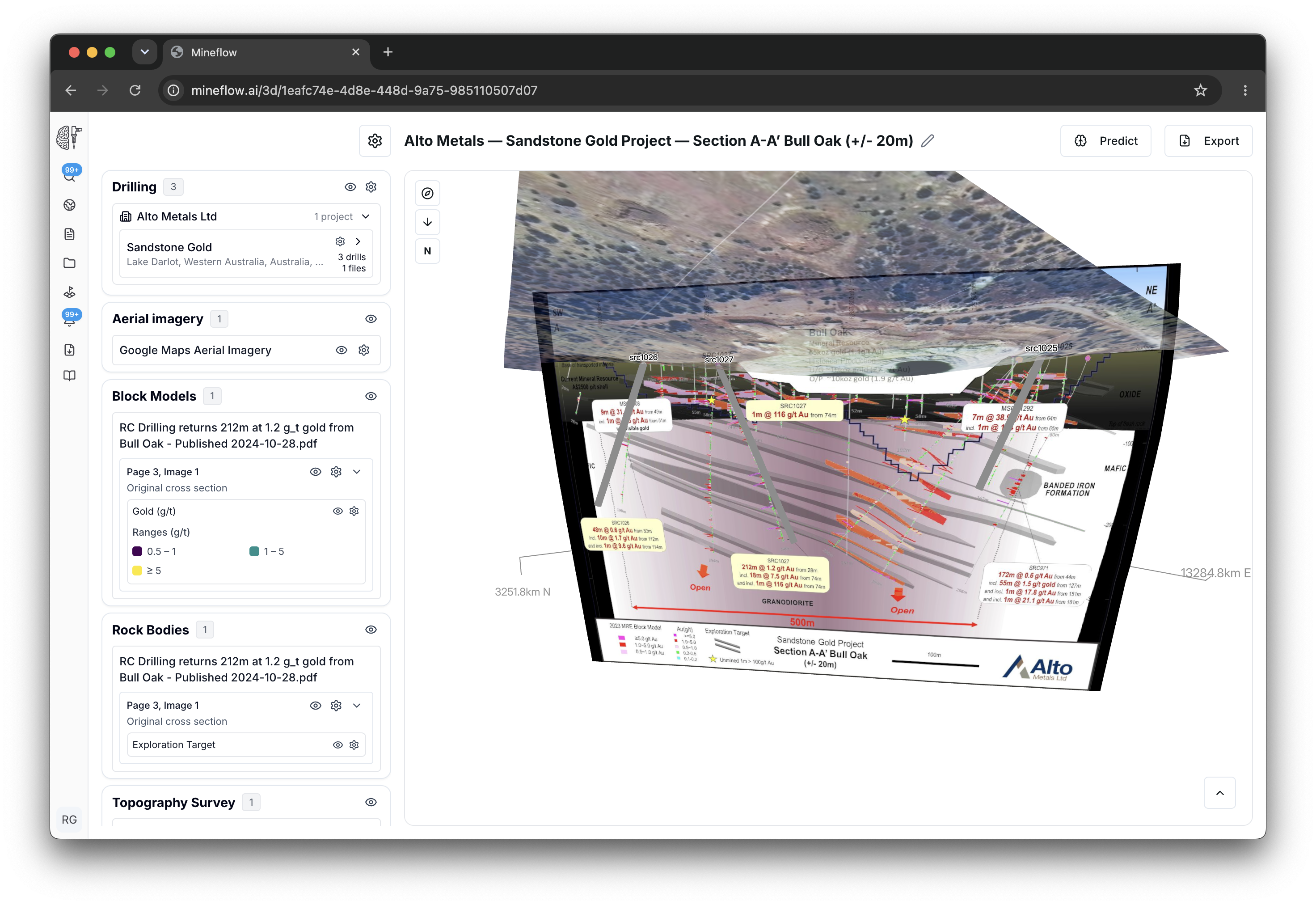Open the document icon in the sidebar
Image resolution: width=1316 pixels, height=905 pixels.
coord(70,234)
